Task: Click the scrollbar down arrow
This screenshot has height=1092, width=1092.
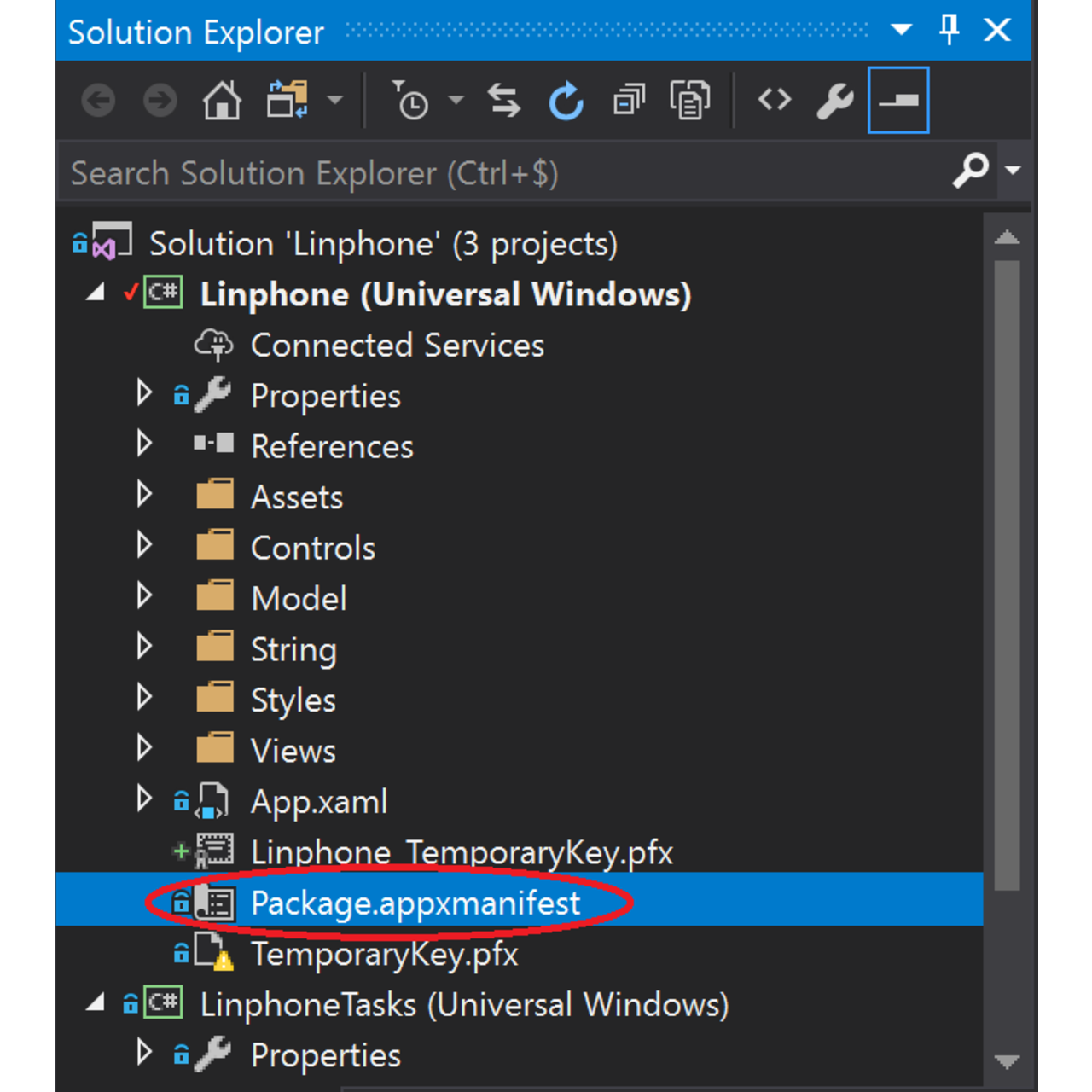Action: click(1008, 1061)
